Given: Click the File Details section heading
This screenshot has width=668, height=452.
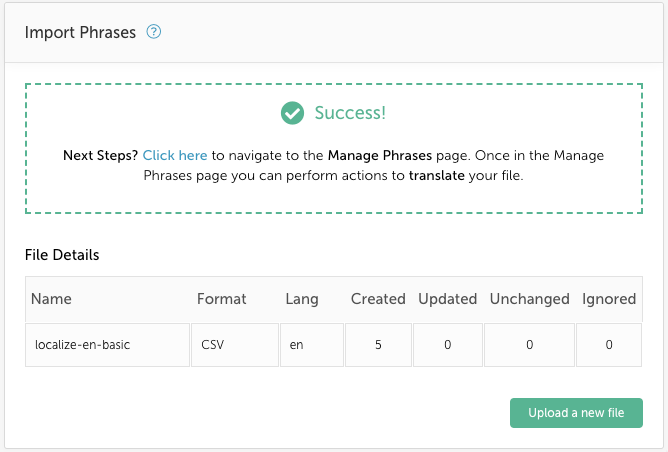Looking at the screenshot, I should (62, 255).
